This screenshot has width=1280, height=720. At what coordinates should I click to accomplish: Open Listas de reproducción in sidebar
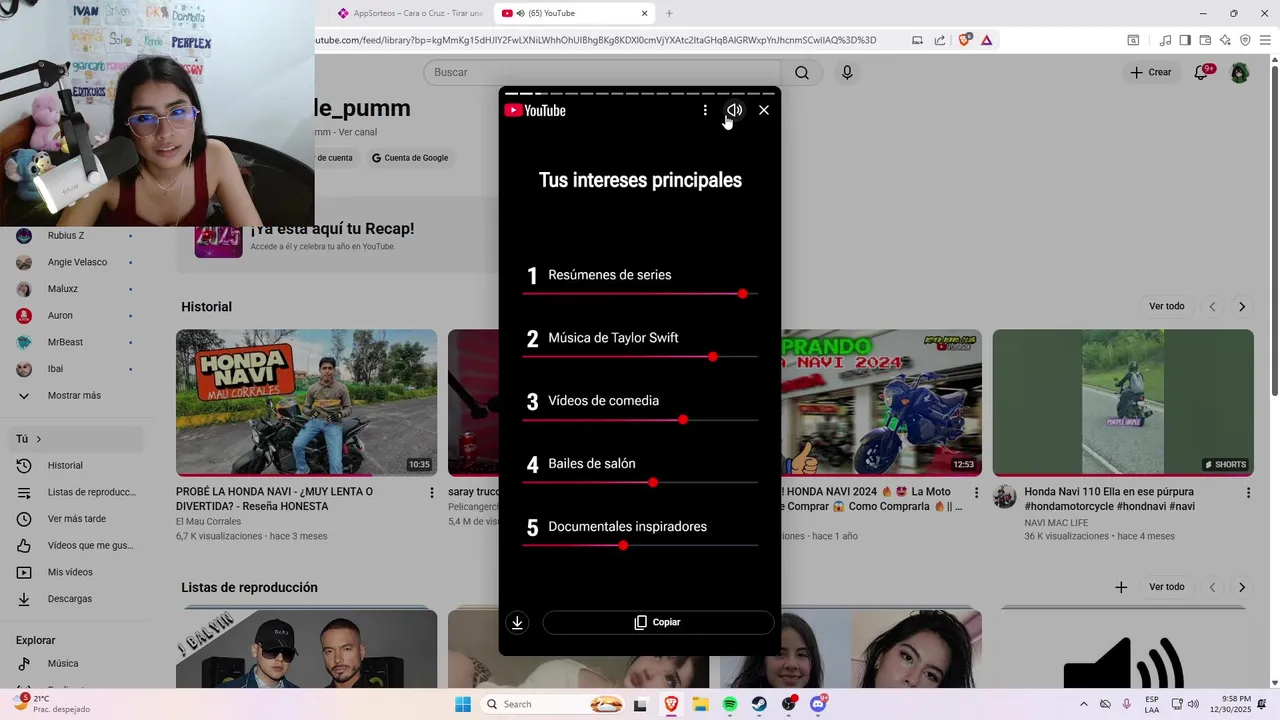76,492
